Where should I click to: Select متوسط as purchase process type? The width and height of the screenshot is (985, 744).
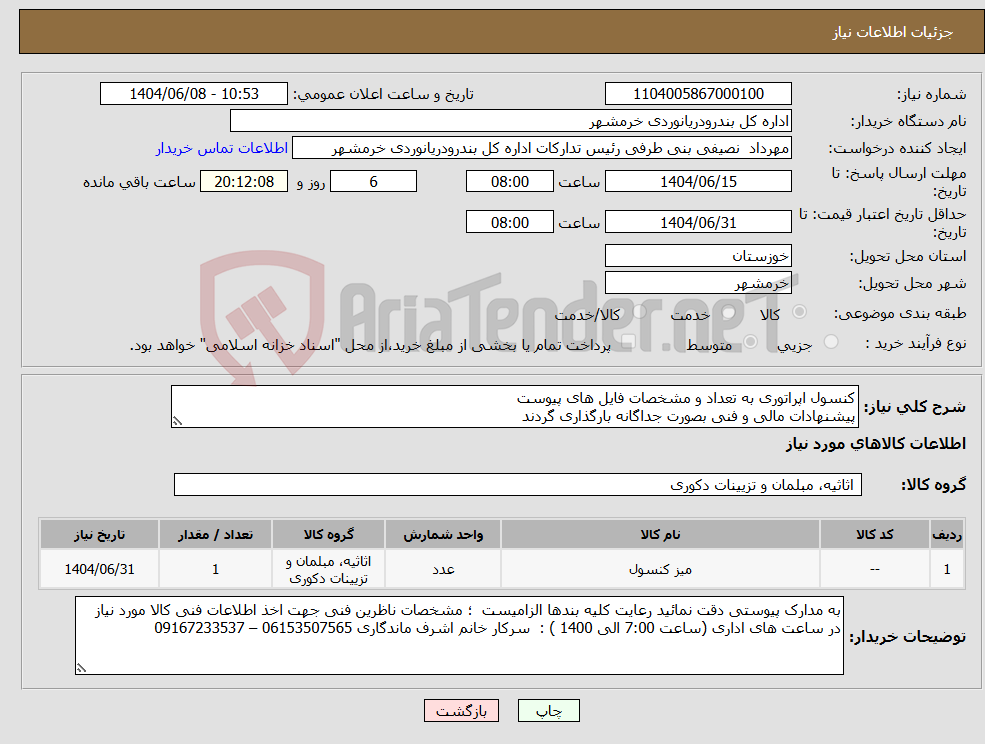click(x=749, y=342)
